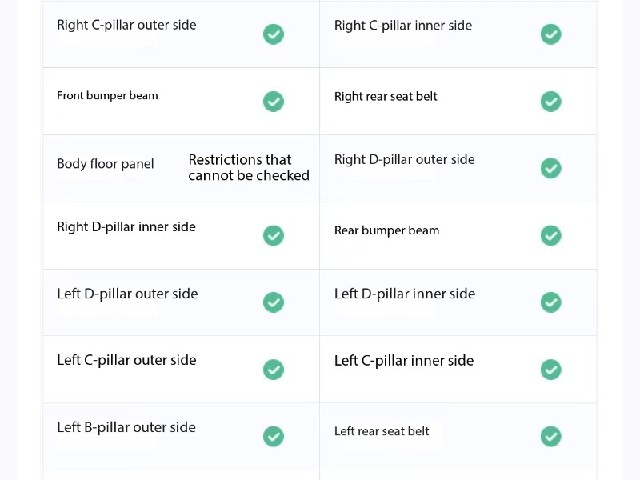Image resolution: width=640 pixels, height=480 pixels.
Task: Click the Front bumper beam green checkmark
Action: click(x=273, y=101)
